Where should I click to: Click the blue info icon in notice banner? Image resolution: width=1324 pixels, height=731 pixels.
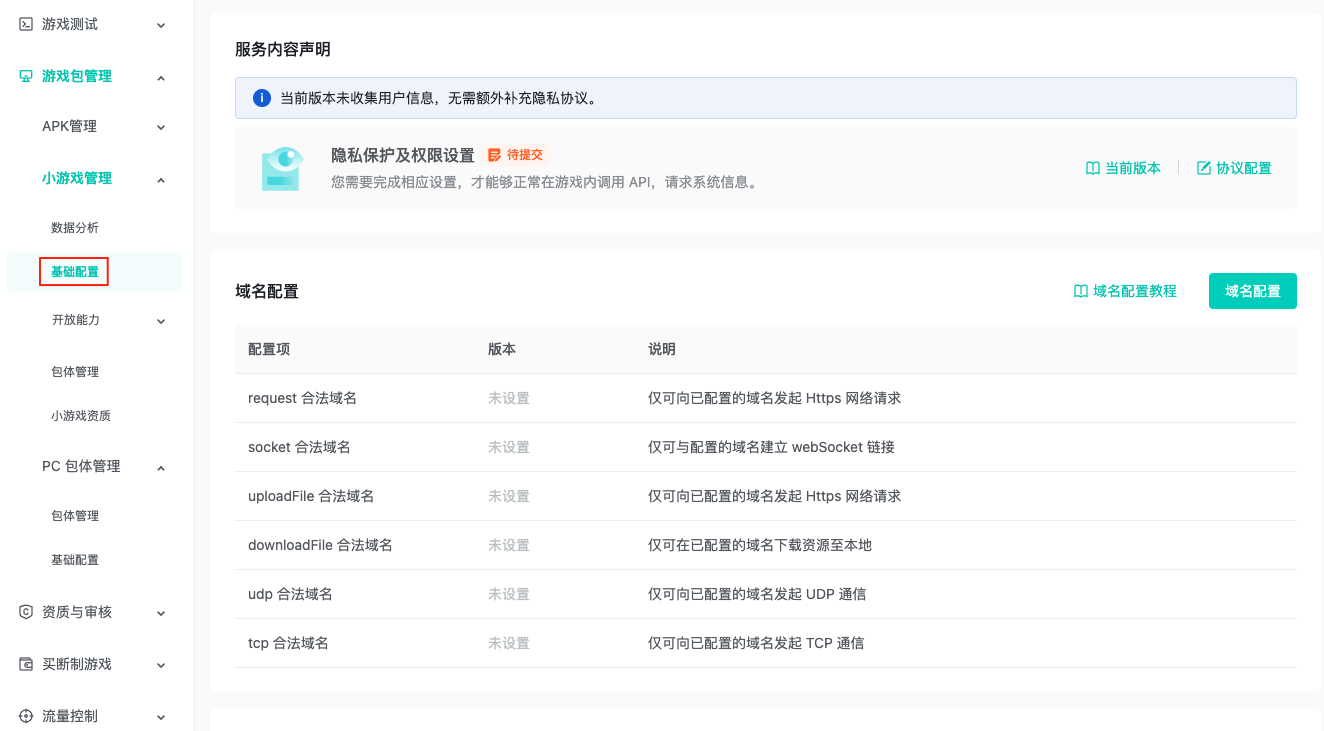click(x=262, y=98)
